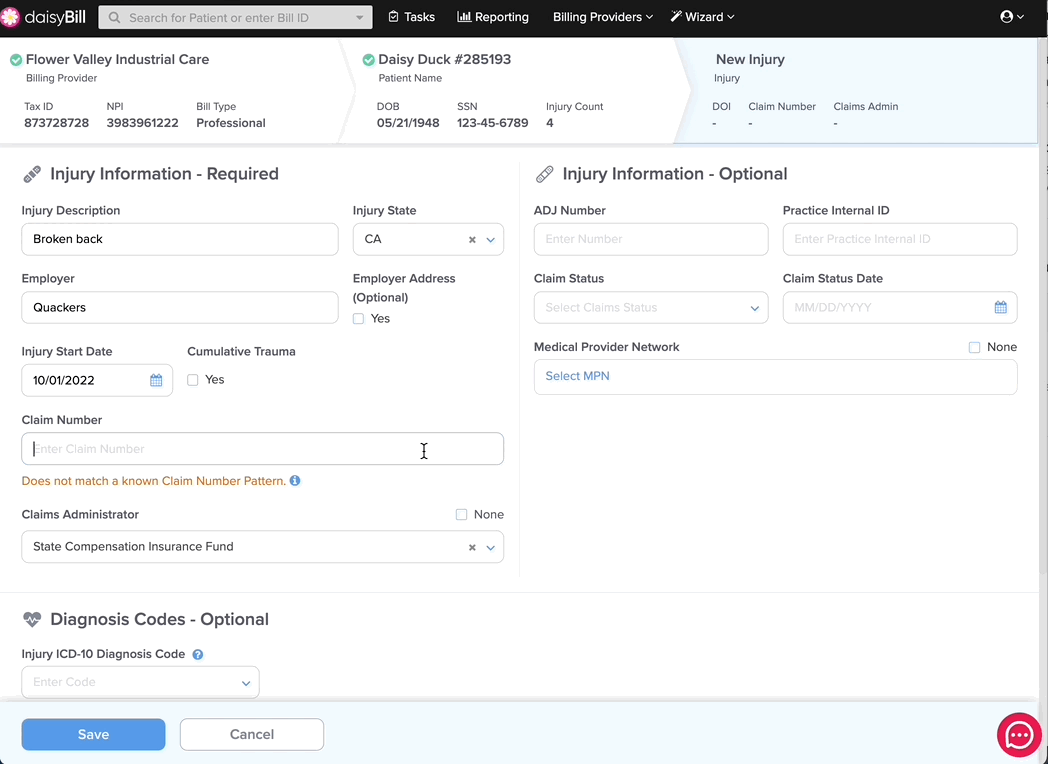1048x764 pixels.
Task: Expand the Claims Administrator dropdown chevron
Action: tap(491, 547)
